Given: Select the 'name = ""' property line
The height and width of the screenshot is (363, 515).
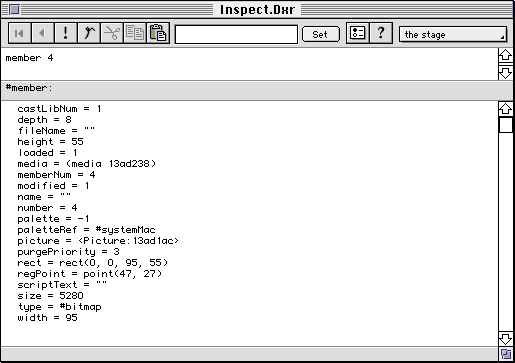Looking at the screenshot, I should click(x=44, y=197).
